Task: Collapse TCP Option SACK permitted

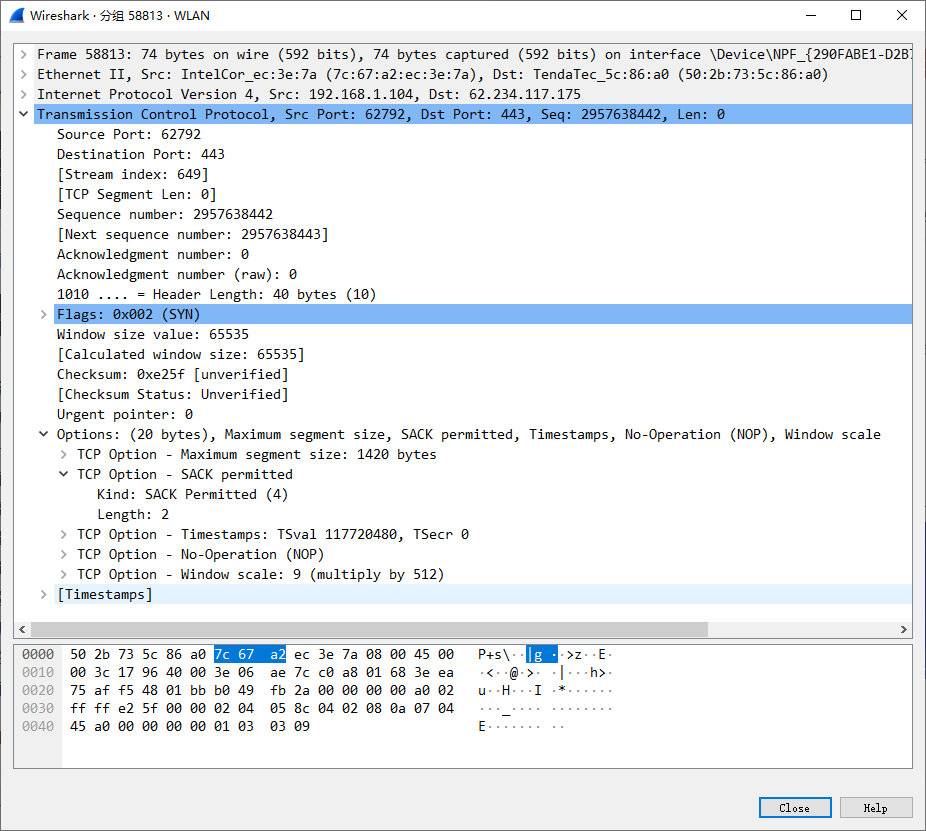Action: pyautogui.click(x=64, y=474)
